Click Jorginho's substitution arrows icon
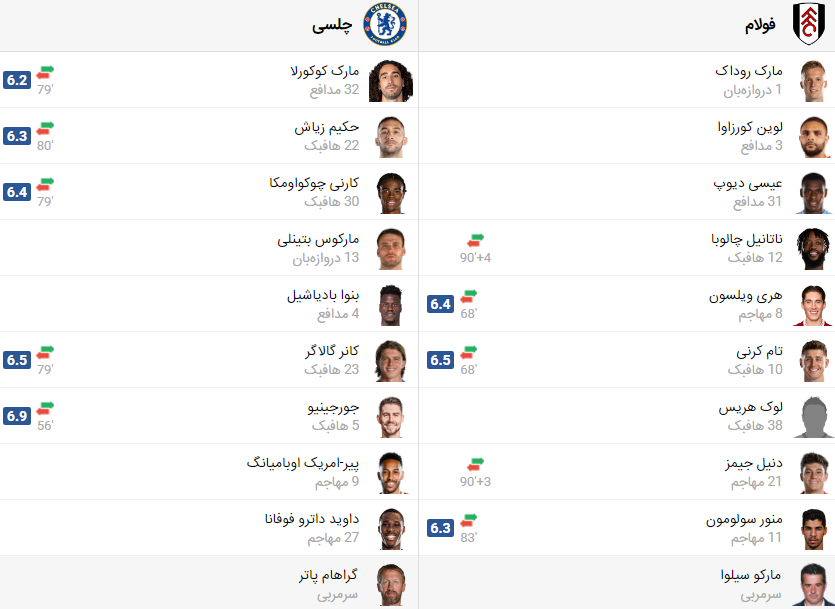The width and height of the screenshot is (835, 609). [x=45, y=408]
